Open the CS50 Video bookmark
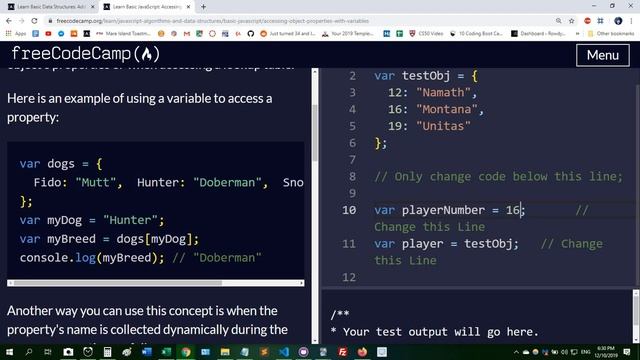Viewport: 640px width, 360px height. click(x=426, y=33)
